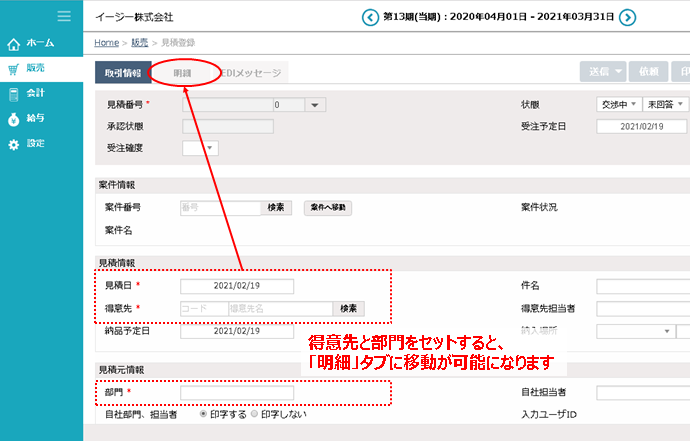
Task: Switch to the EDIメッセージ tab
Action: click(x=251, y=73)
